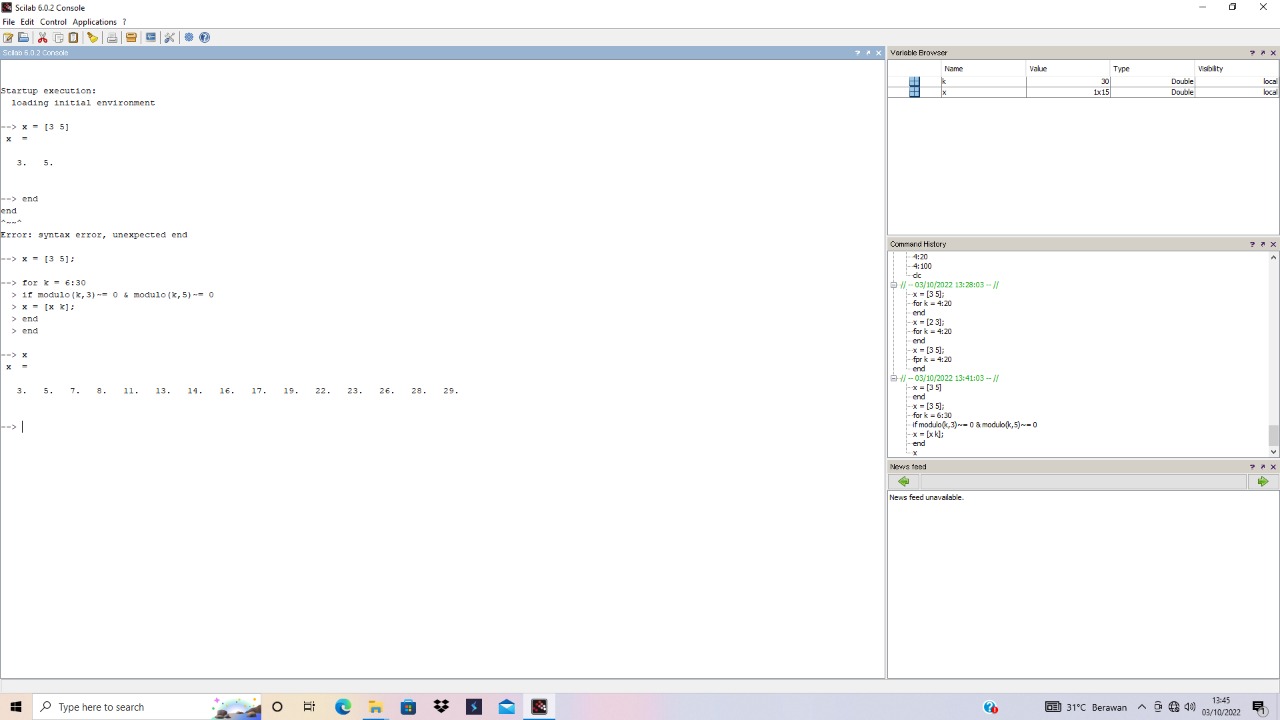The height and width of the screenshot is (720, 1280).
Task: Open the Applications menu
Action: click(94, 21)
